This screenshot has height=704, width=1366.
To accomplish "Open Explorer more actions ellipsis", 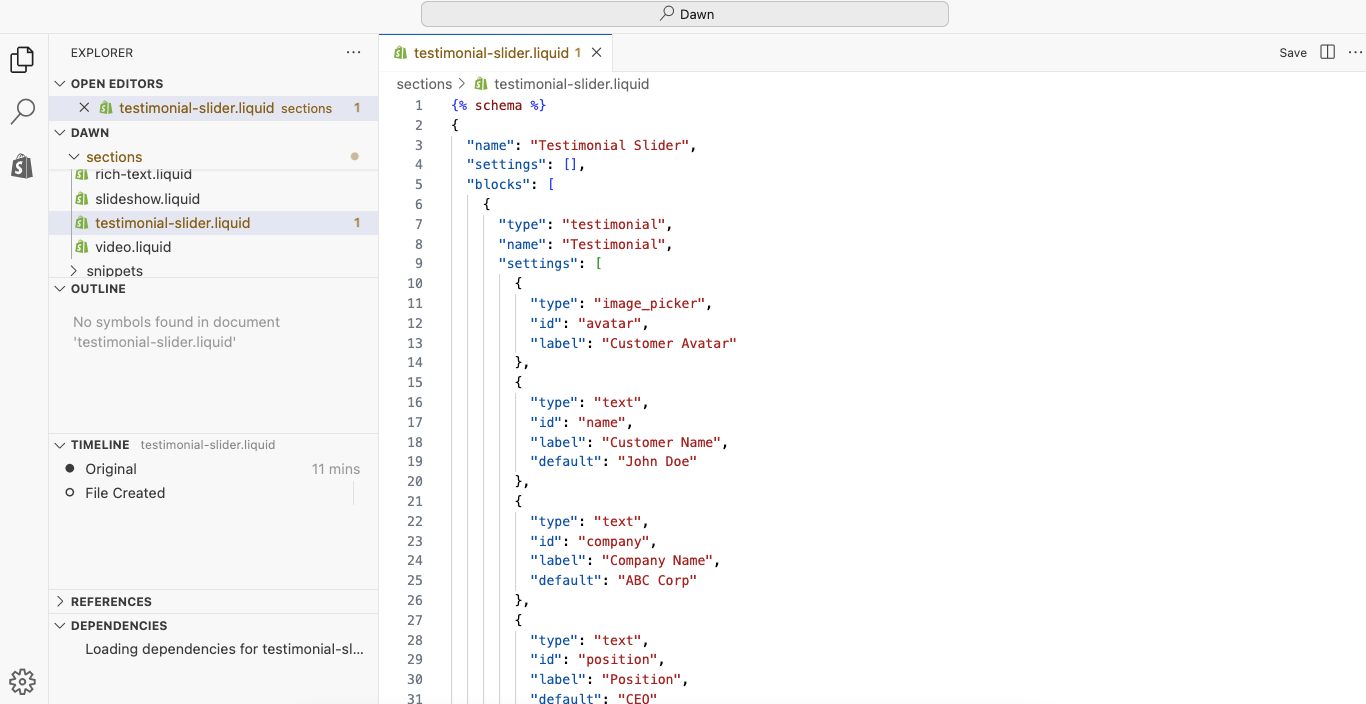I will click(354, 53).
